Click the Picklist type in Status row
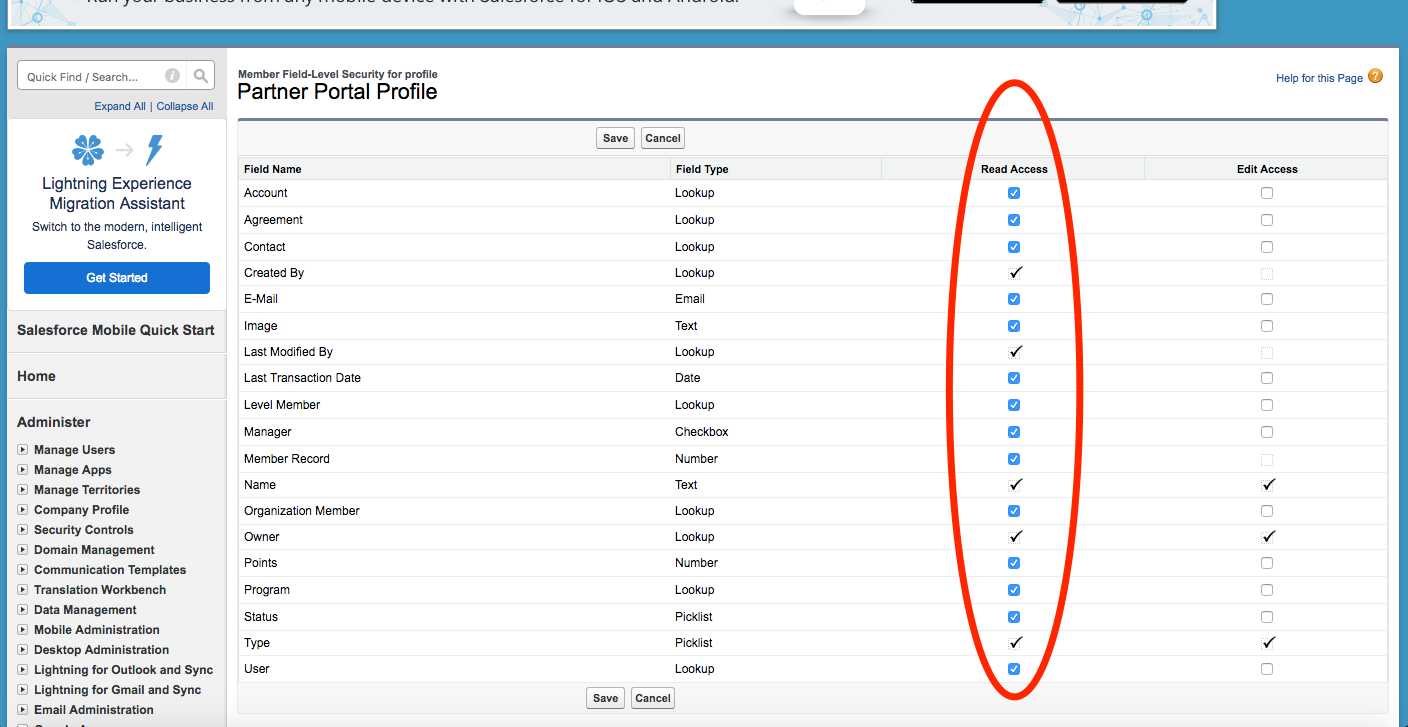 [x=694, y=617]
